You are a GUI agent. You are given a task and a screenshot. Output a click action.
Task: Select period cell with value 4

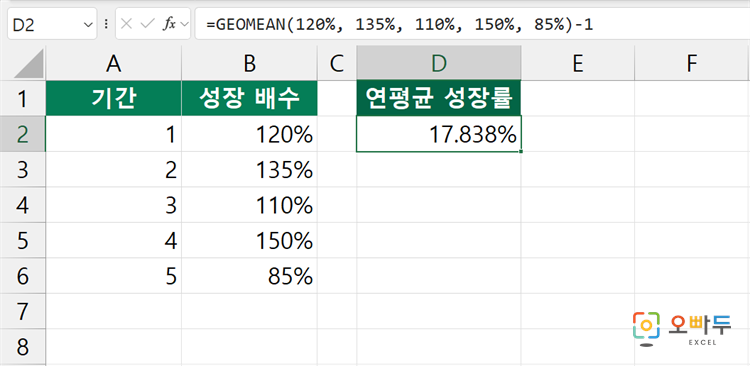tap(113, 240)
